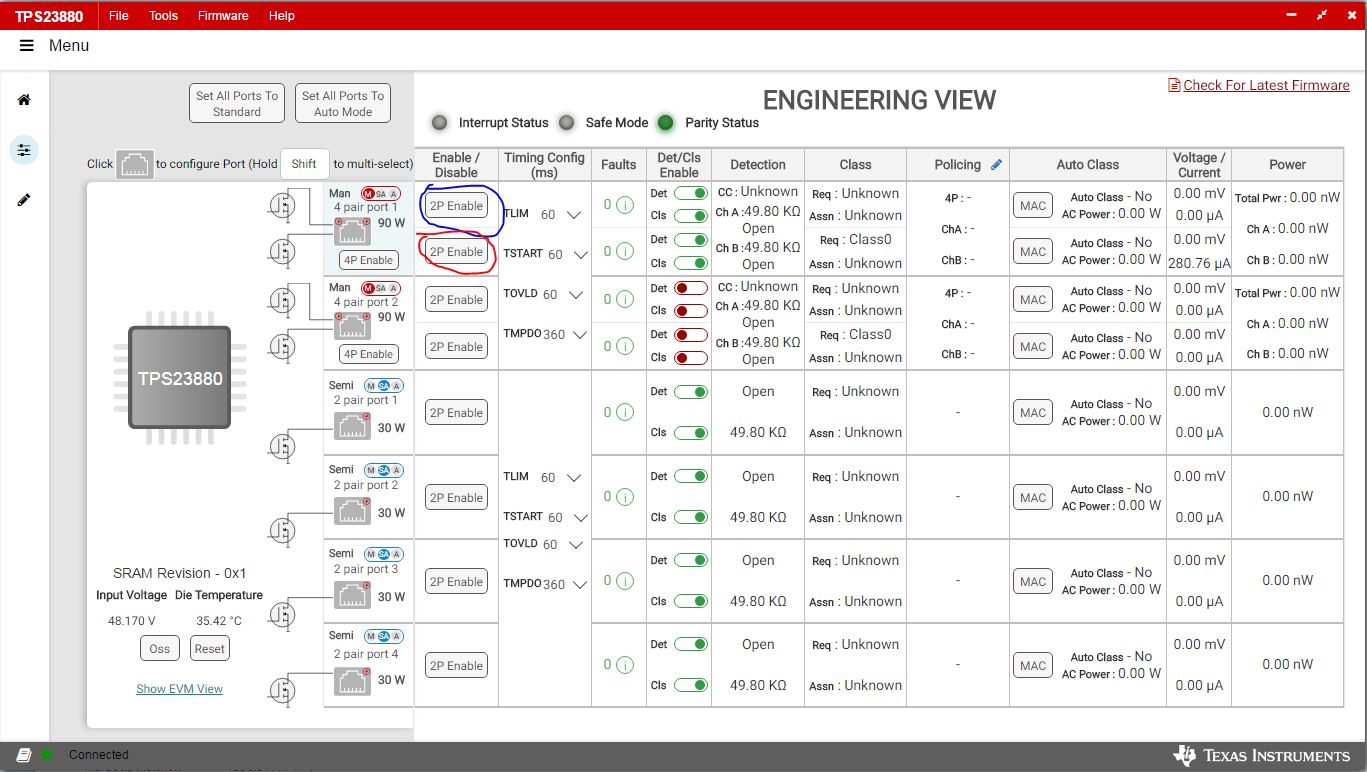Image resolution: width=1367 pixels, height=772 pixels.
Task: Open the pencil editor icon in sidebar
Action: click(24, 200)
